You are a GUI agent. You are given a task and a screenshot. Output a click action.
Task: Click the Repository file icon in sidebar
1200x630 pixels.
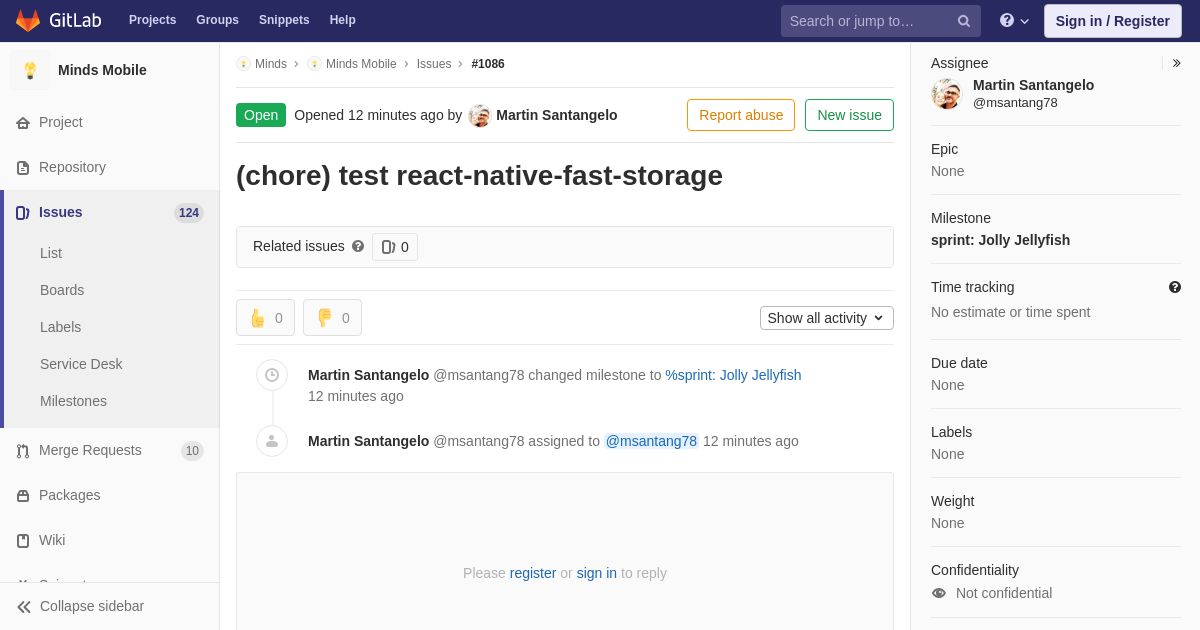click(23, 168)
